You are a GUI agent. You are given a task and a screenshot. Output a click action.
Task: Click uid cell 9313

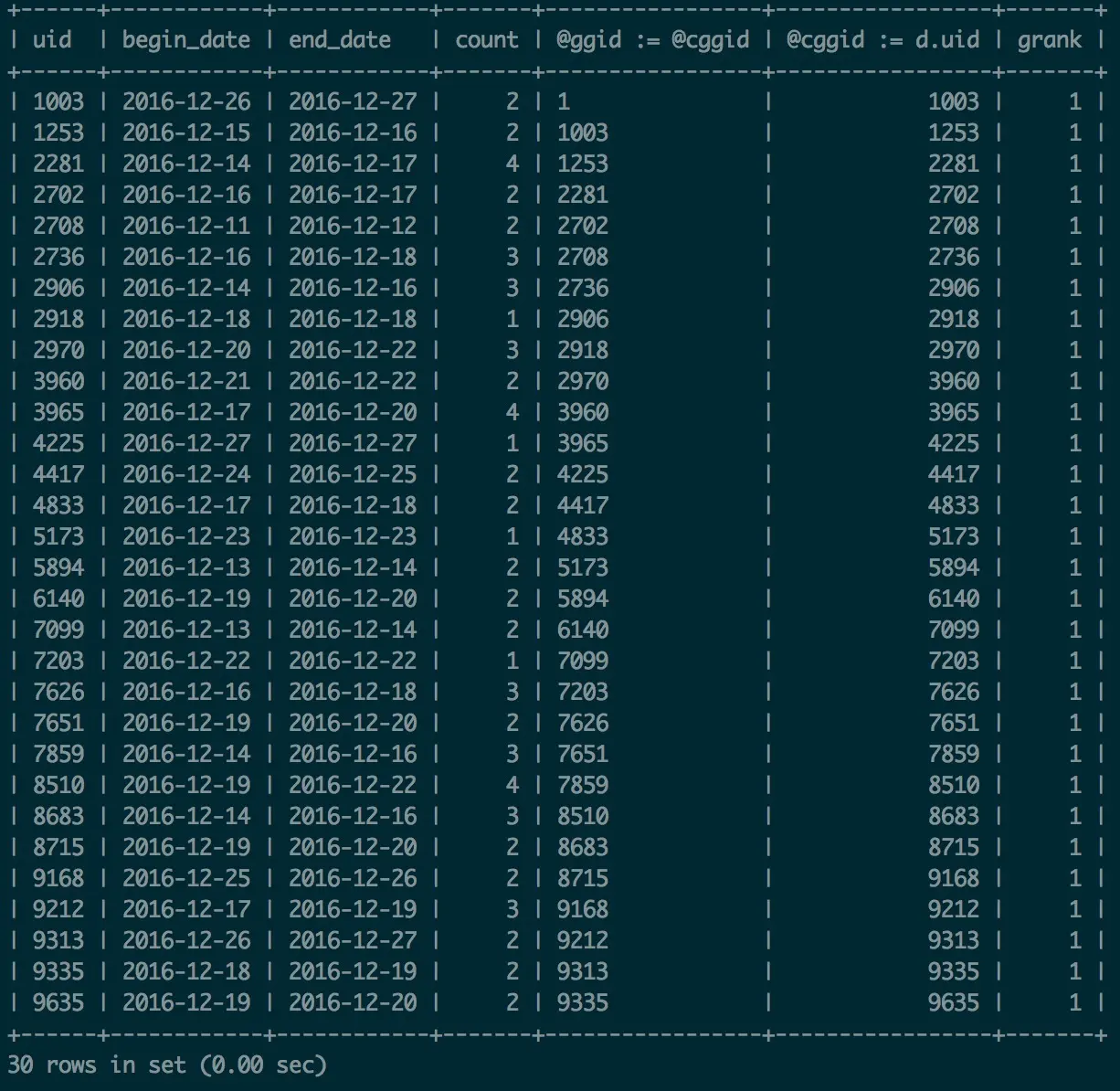pyautogui.click(x=58, y=940)
